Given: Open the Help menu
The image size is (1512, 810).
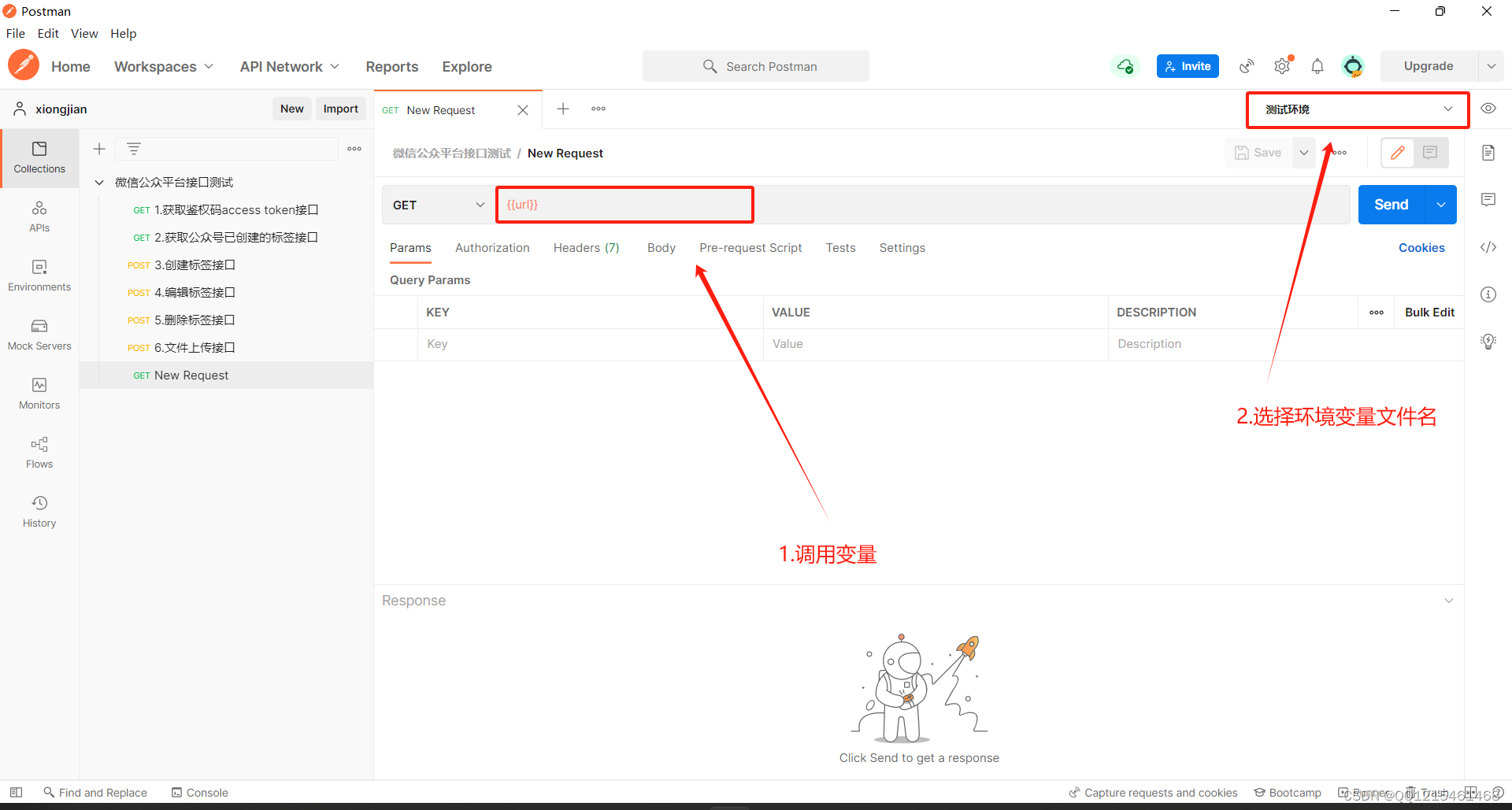Looking at the screenshot, I should click(x=124, y=33).
